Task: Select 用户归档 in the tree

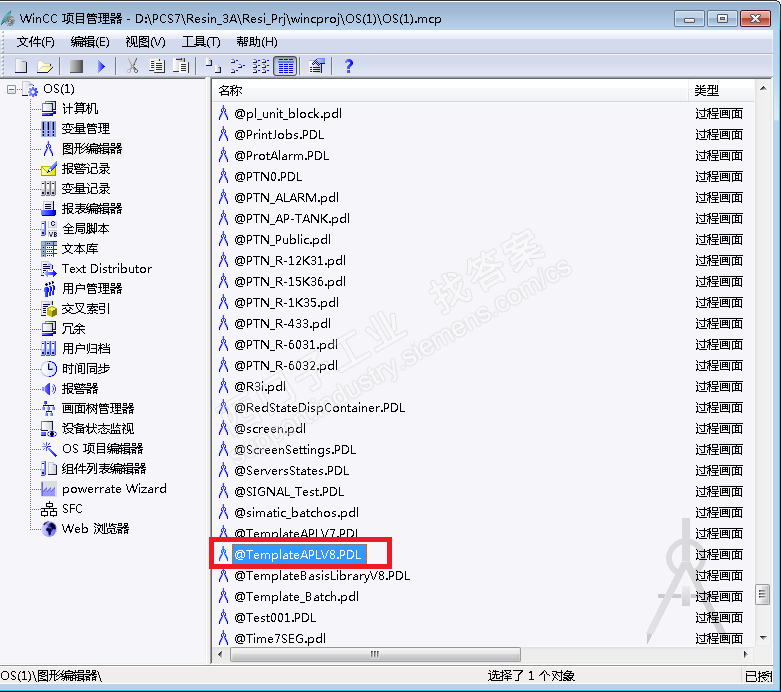Action: click(86, 349)
